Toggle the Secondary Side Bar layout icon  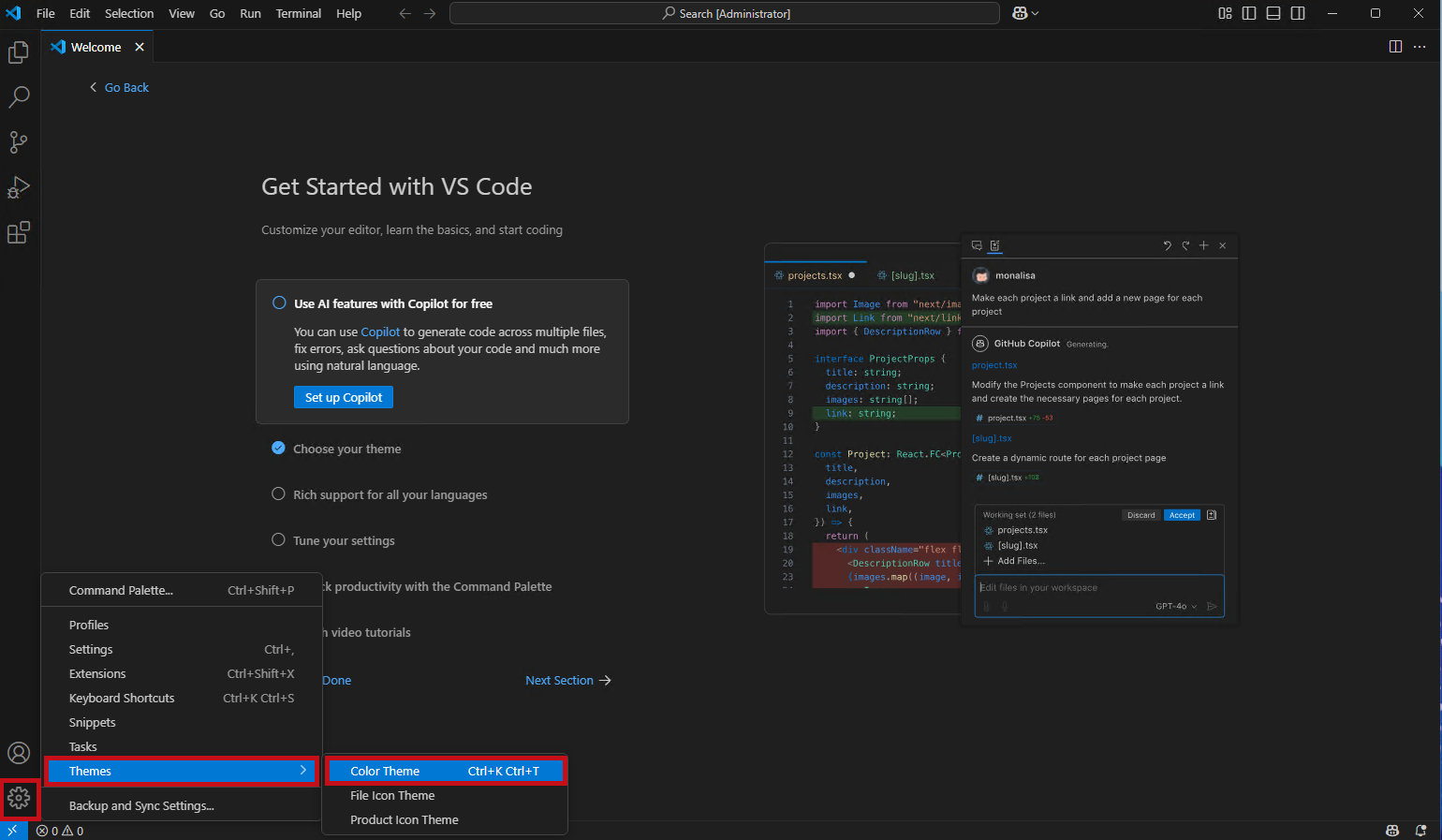click(x=1298, y=13)
